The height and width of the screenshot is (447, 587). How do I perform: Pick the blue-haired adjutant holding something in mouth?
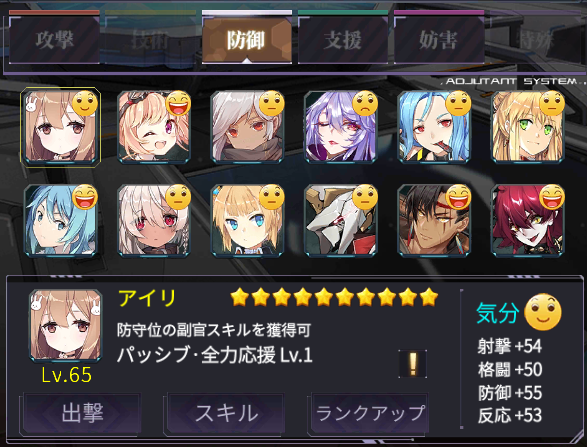[x=435, y=127]
